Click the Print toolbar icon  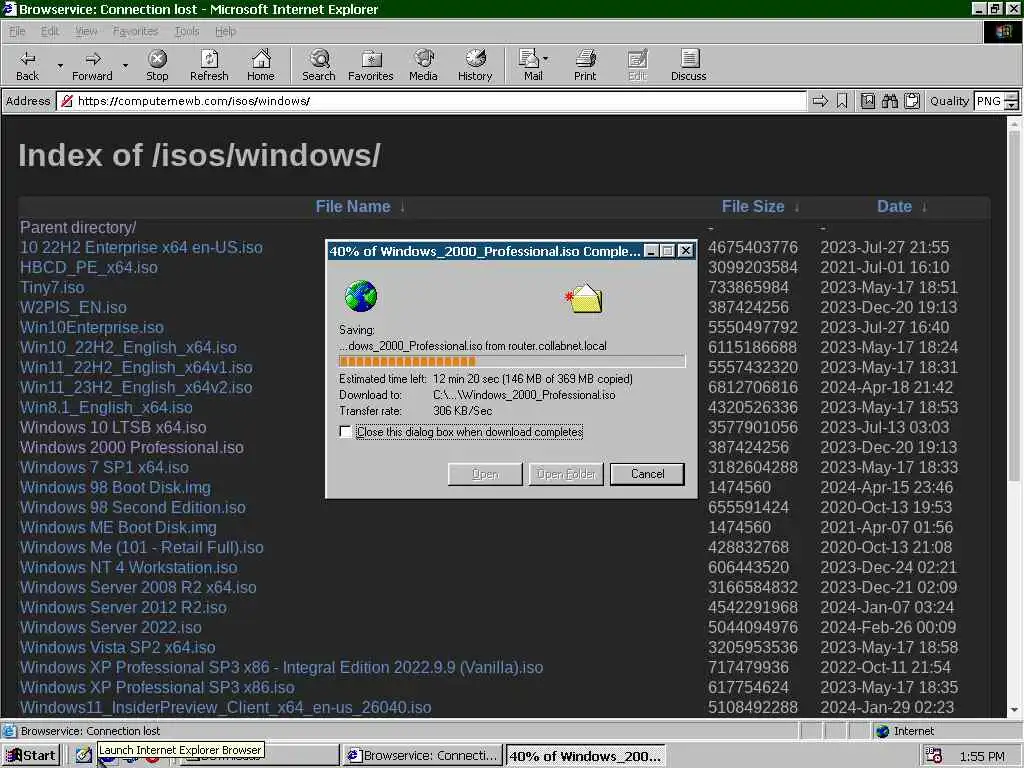(x=585, y=59)
